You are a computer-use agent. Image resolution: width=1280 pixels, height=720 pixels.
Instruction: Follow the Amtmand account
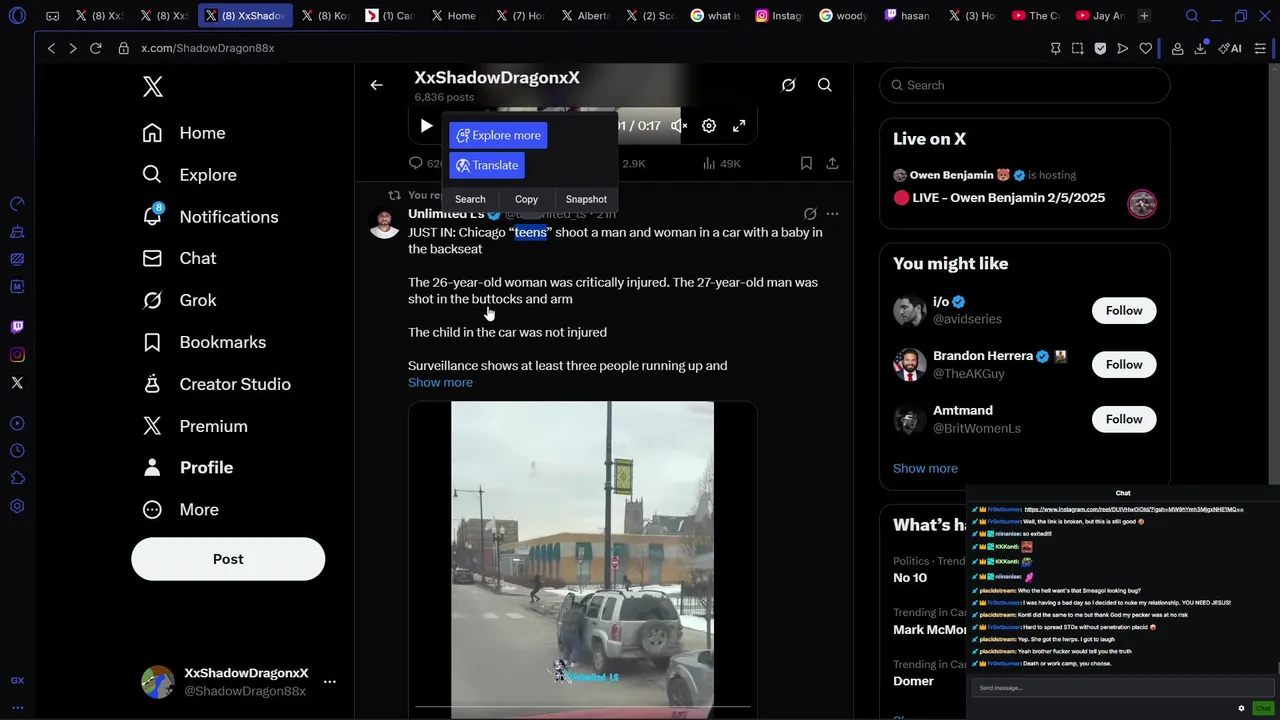point(1124,419)
